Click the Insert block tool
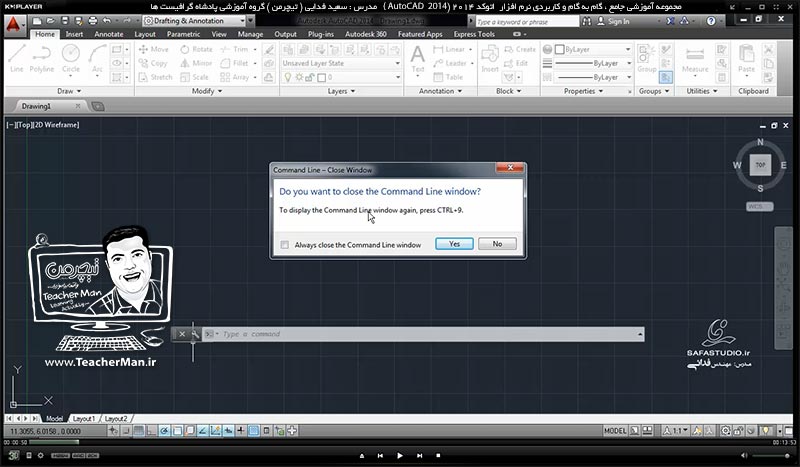 489,59
